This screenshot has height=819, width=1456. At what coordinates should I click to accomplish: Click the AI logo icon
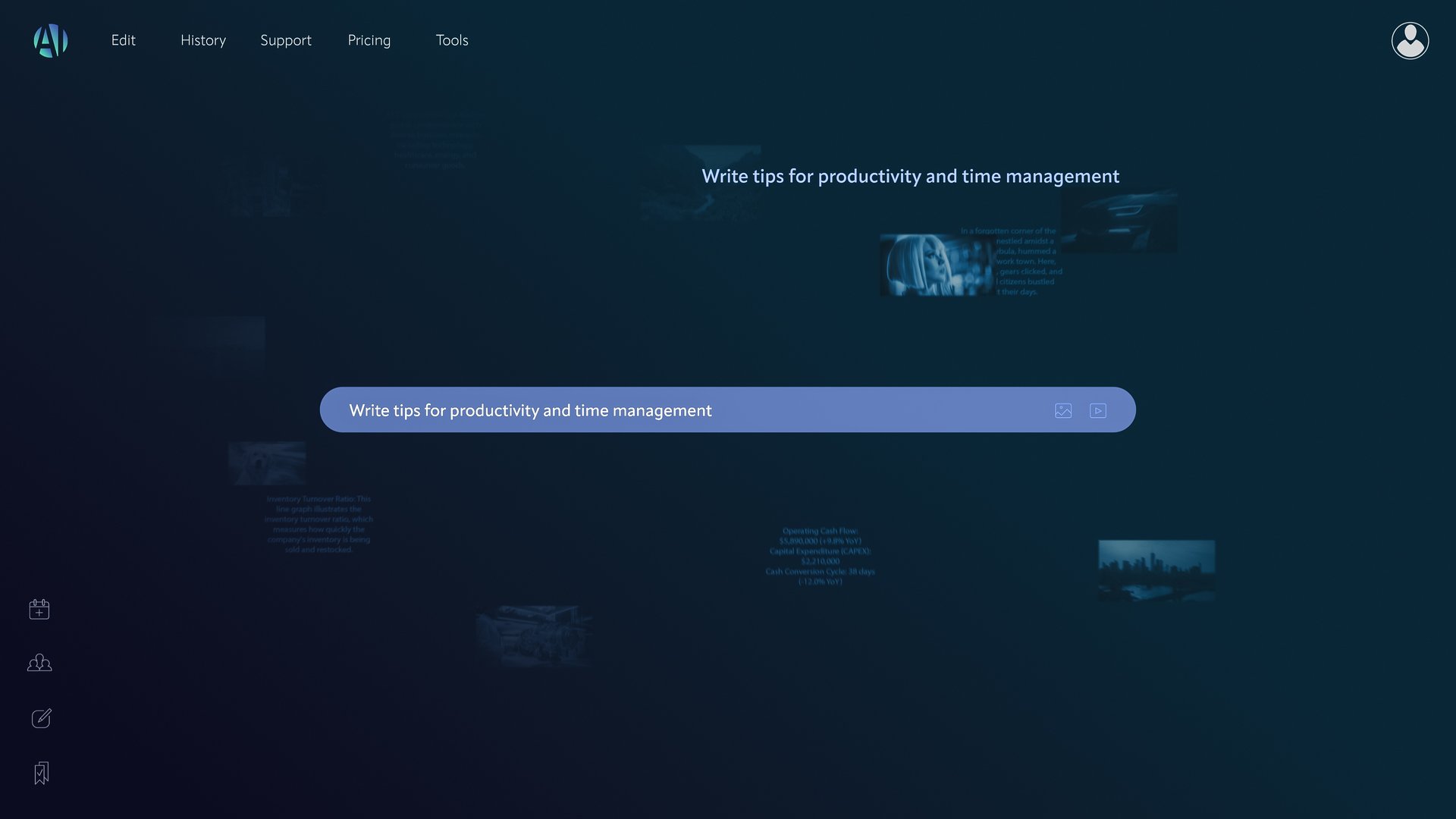51,40
